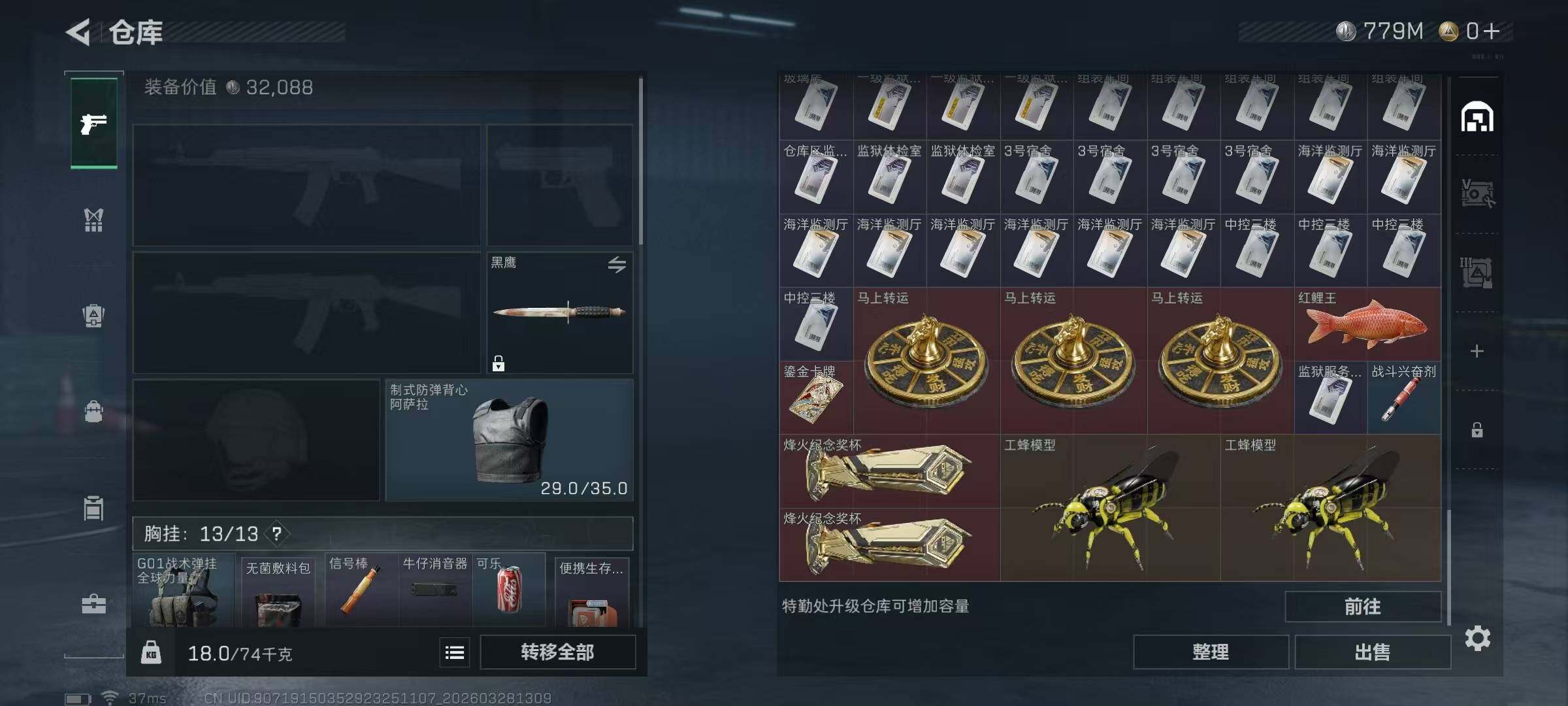Open the tactical vest sidebar icon
This screenshot has height=706, width=1568.
94,220
